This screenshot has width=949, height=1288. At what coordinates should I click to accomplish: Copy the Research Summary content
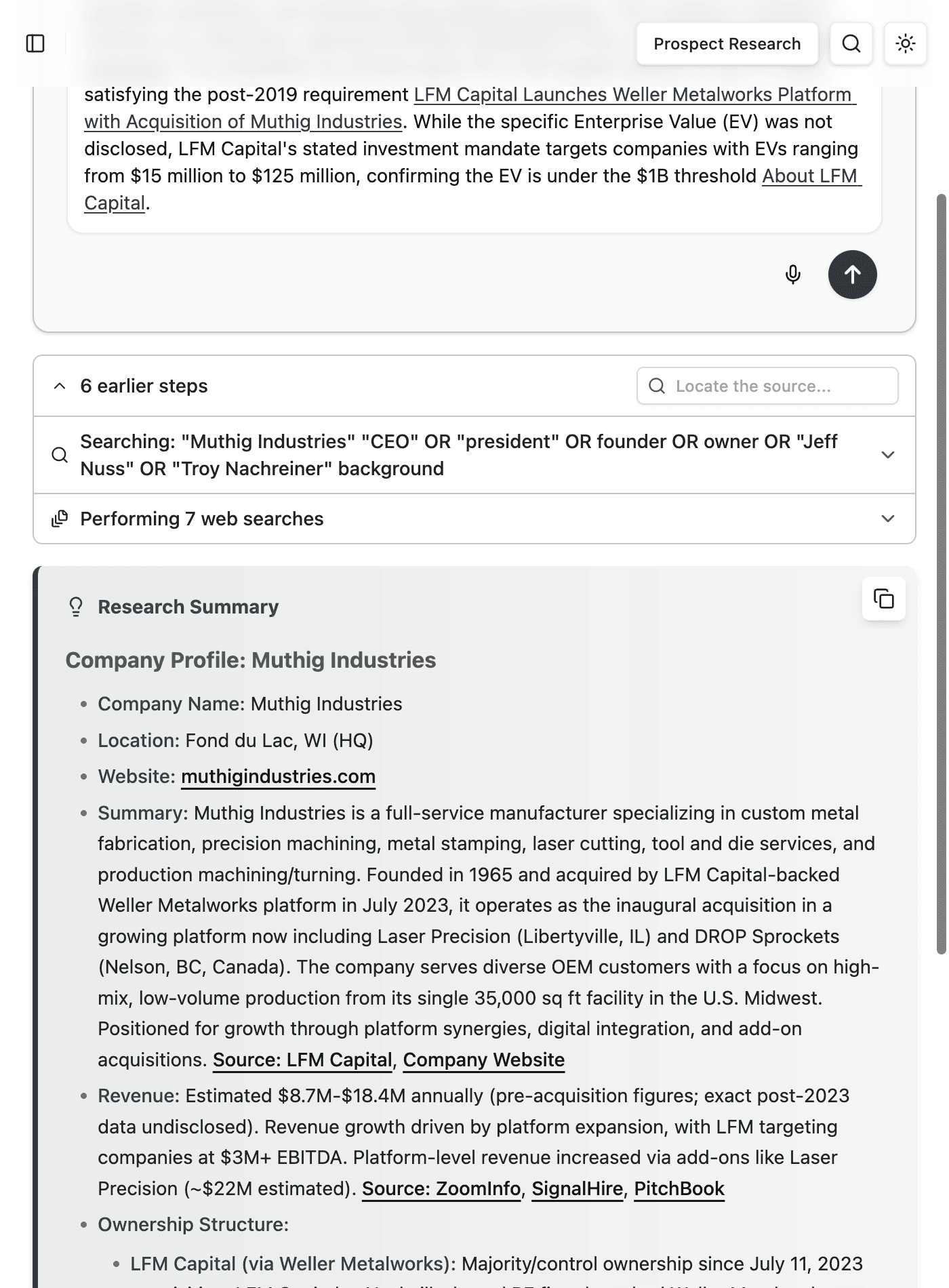click(x=885, y=599)
